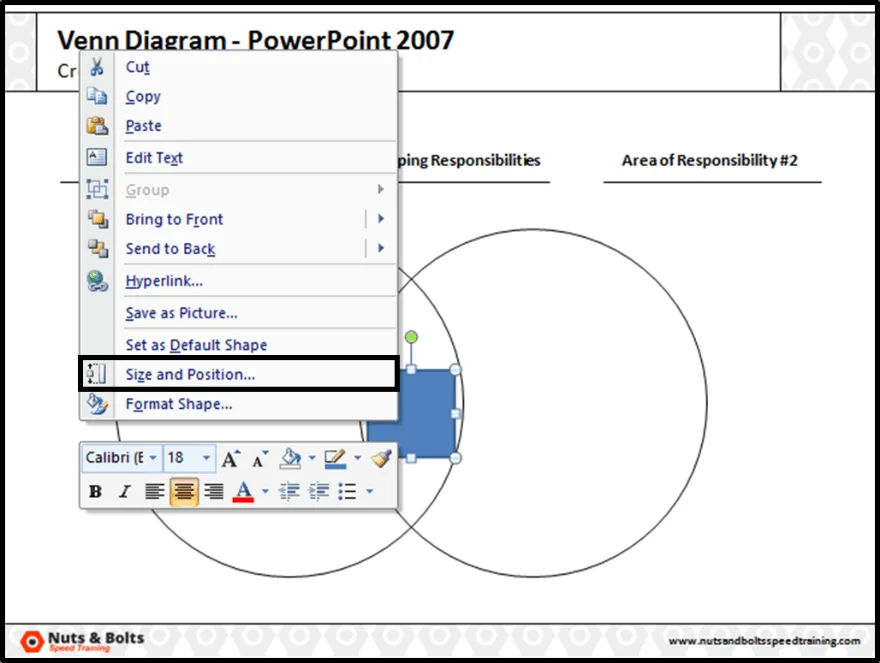Click the Size and Position icon
The width and height of the screenshot is (880, 663).
tap(96, 374)
